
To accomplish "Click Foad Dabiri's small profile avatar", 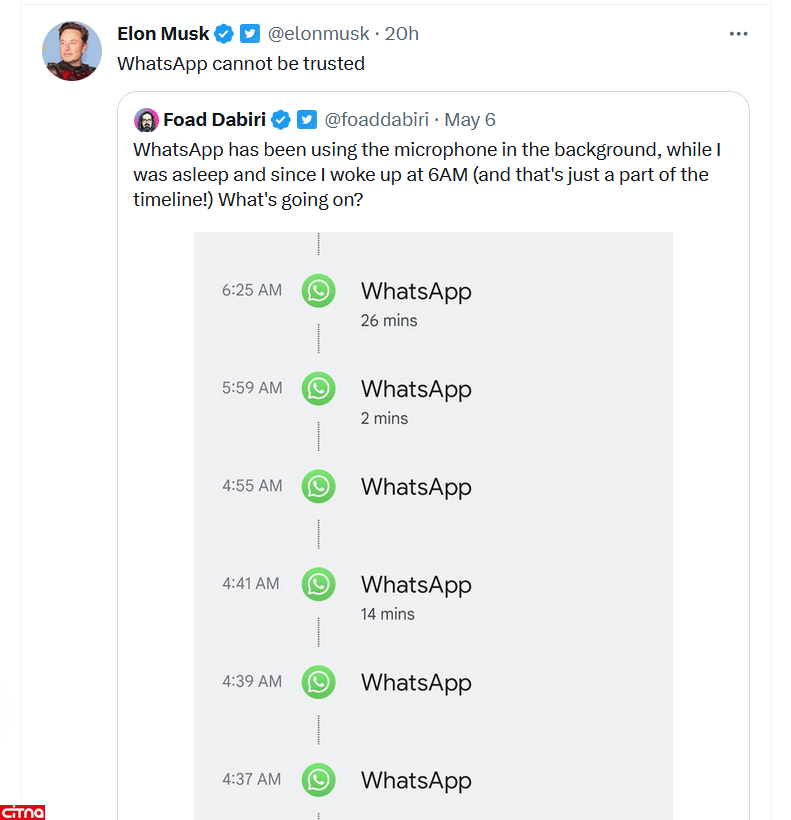I will click(x=146, y=120).
